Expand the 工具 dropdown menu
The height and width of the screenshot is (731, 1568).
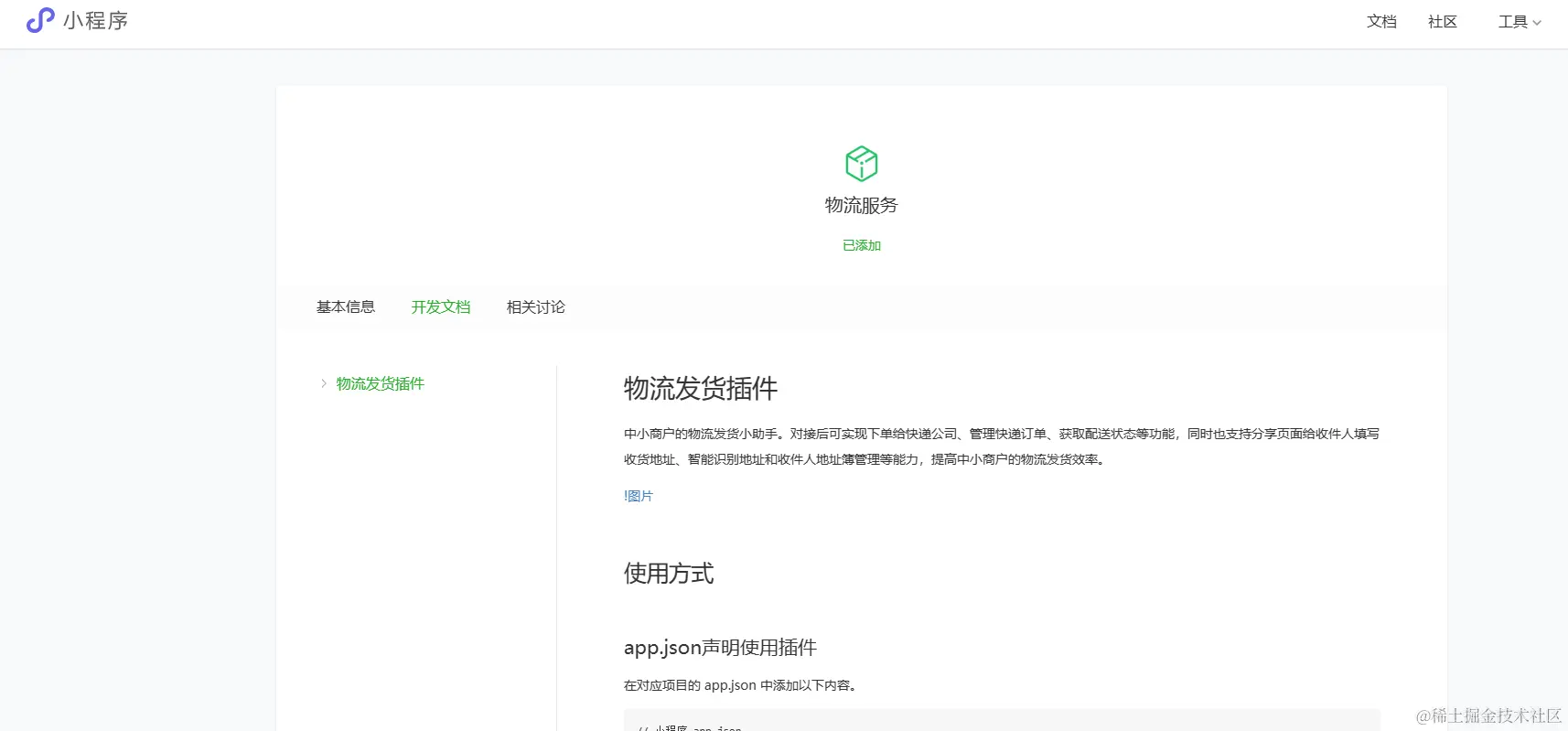tap(1520, 22)
